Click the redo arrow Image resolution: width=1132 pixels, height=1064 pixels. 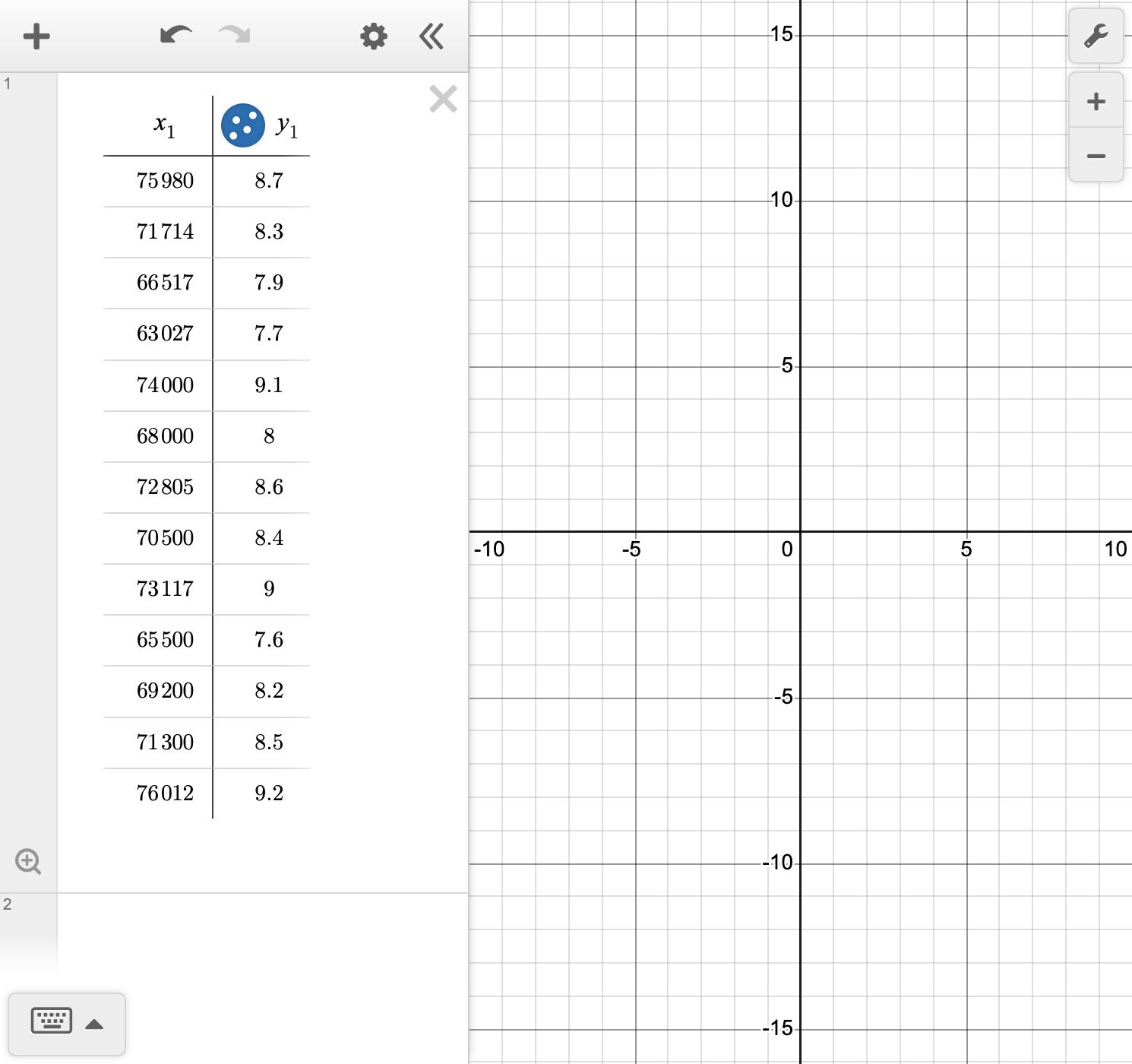pyautogui.click(x=232, y=33)
